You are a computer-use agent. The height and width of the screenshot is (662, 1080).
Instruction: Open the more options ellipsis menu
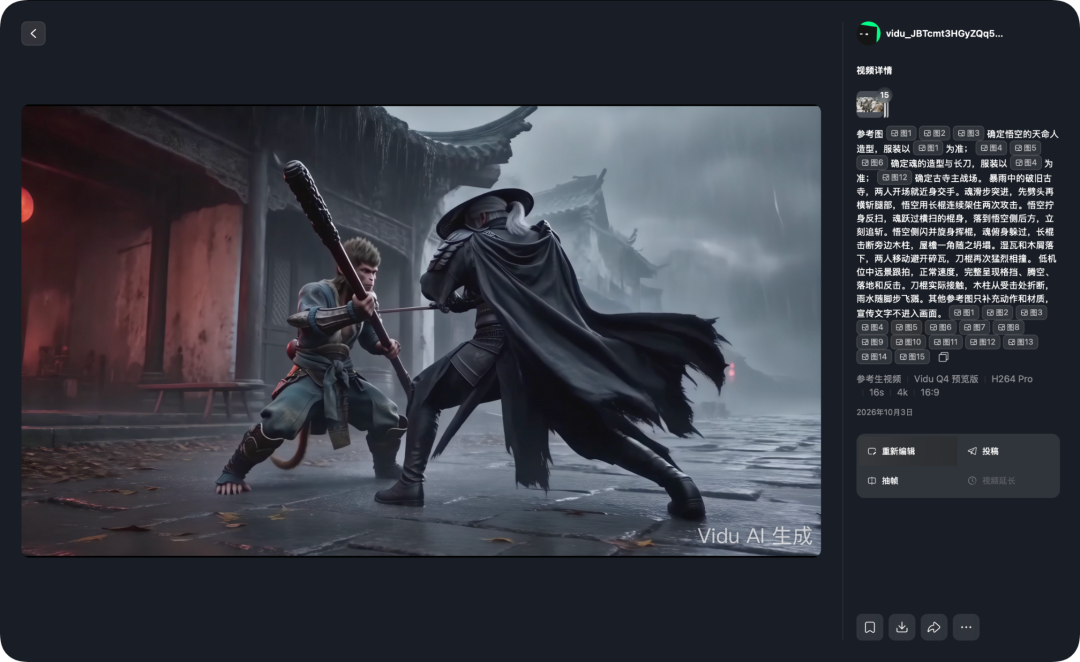[966, 627]
